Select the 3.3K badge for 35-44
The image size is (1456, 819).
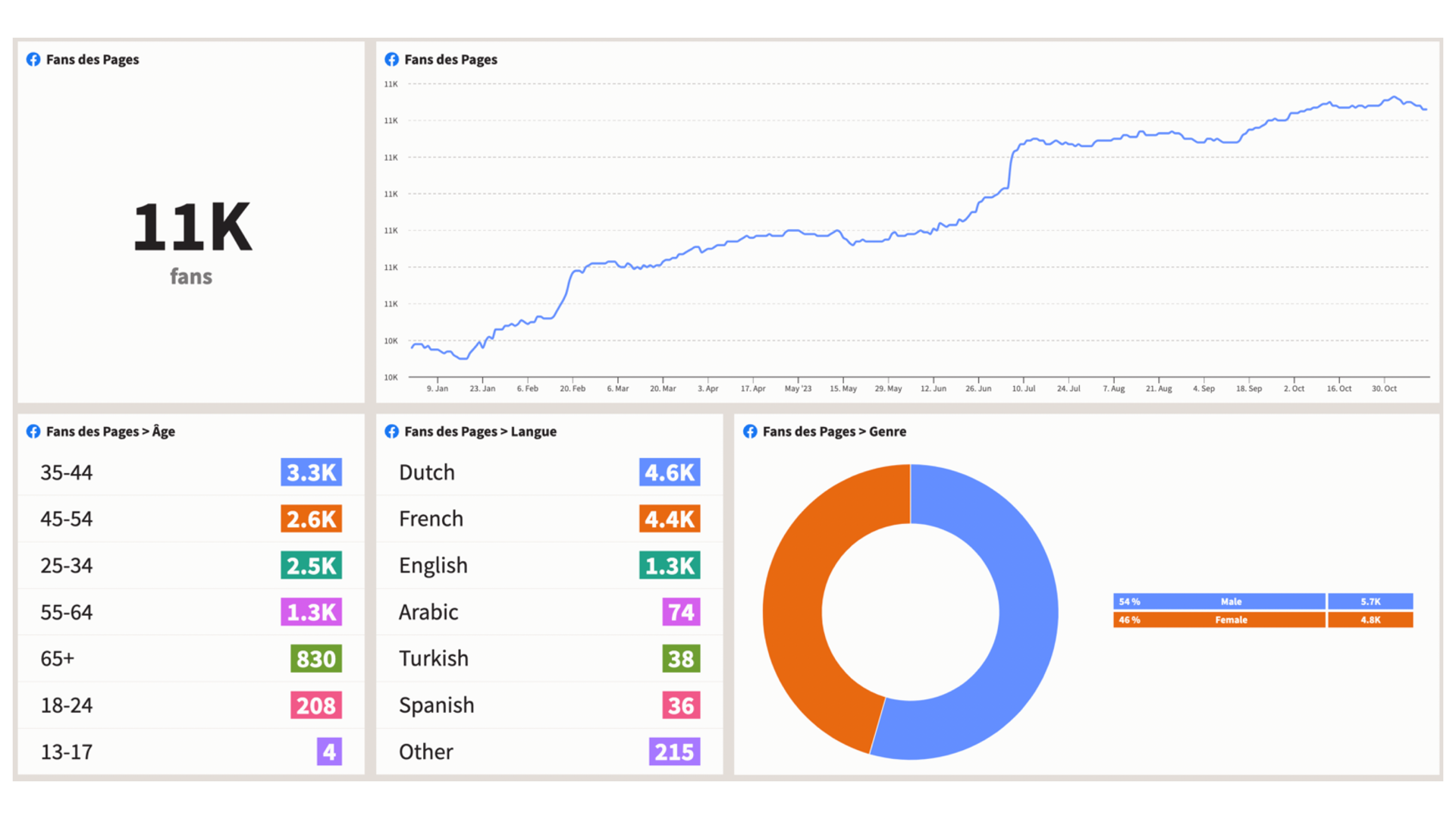click(311, 472)
